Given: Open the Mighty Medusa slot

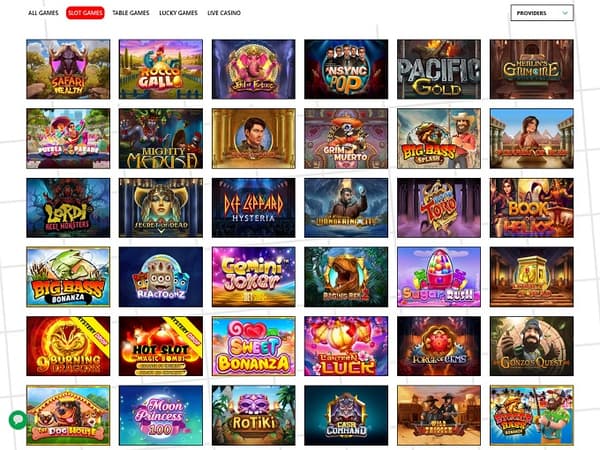Looking at the screenshot, I should (161, 139).
